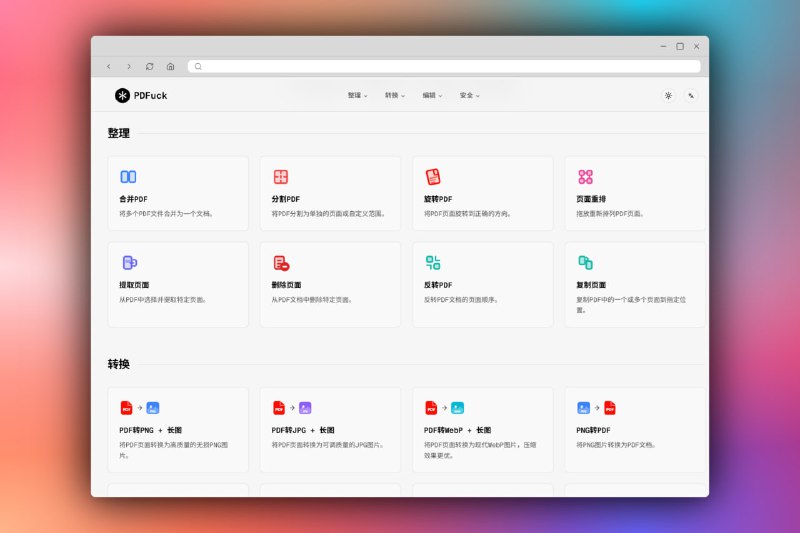Click the description '从PDF文档中删除特定页面。'

click(312, 300)
